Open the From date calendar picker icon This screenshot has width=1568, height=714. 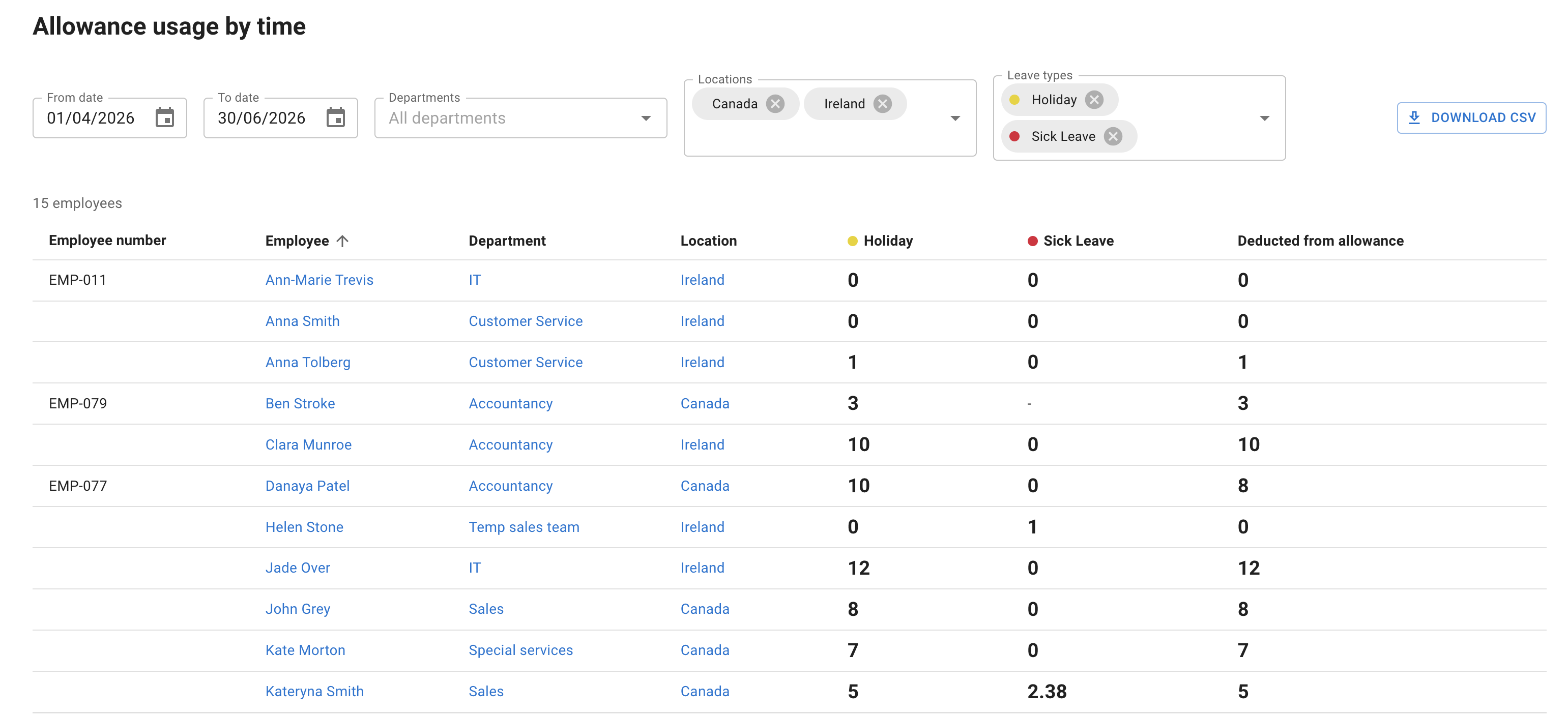(x=164, y=117)
